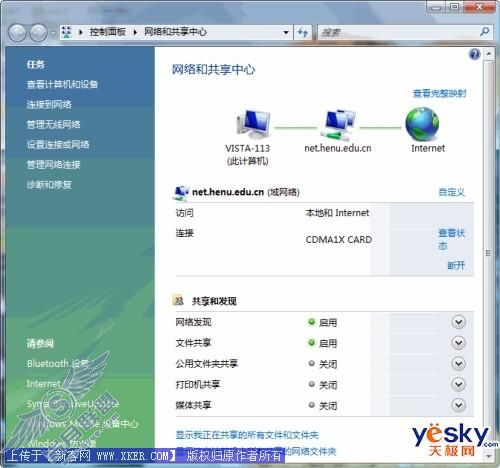Click the Back navigation arrow
Image resolution: width=500 pixels, height=468 pixels.
(x=17, y=33)
